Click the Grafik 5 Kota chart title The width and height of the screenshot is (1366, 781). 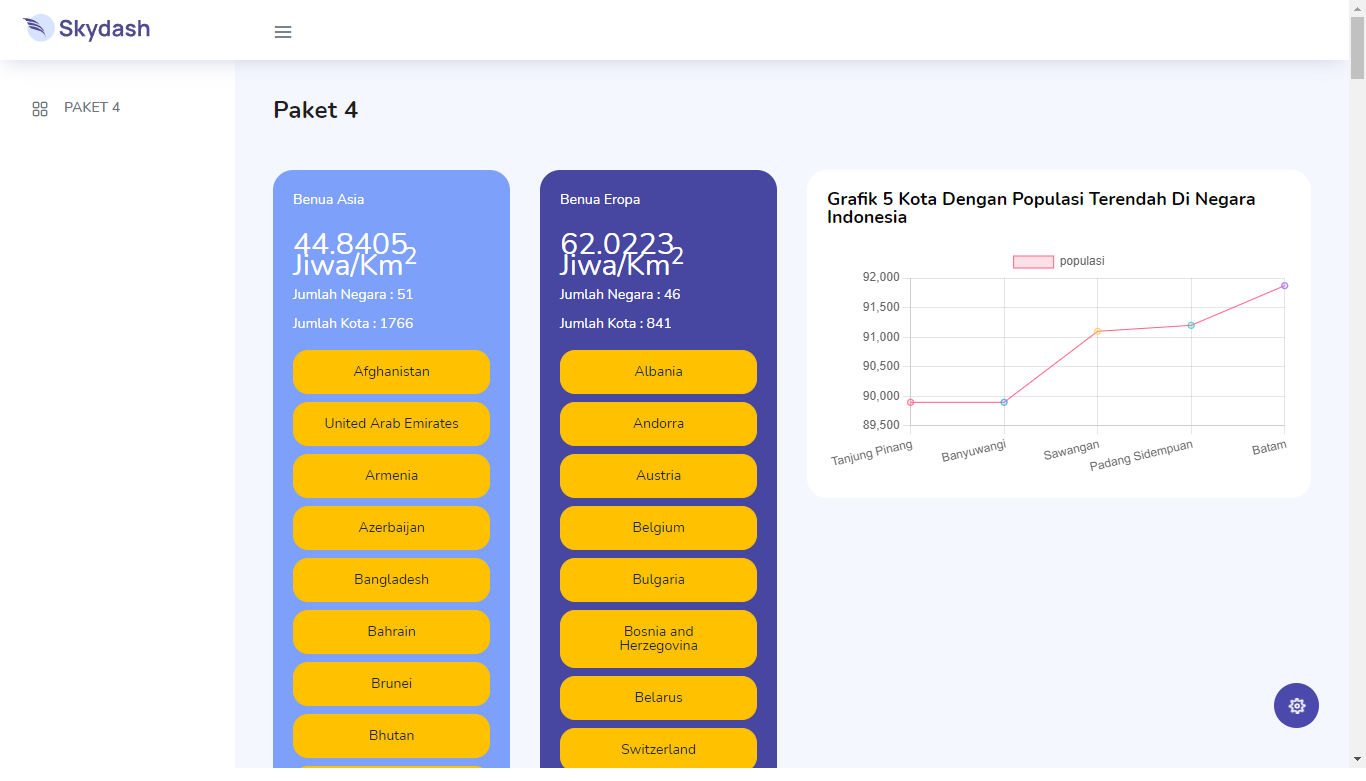tap(1041, 208)
